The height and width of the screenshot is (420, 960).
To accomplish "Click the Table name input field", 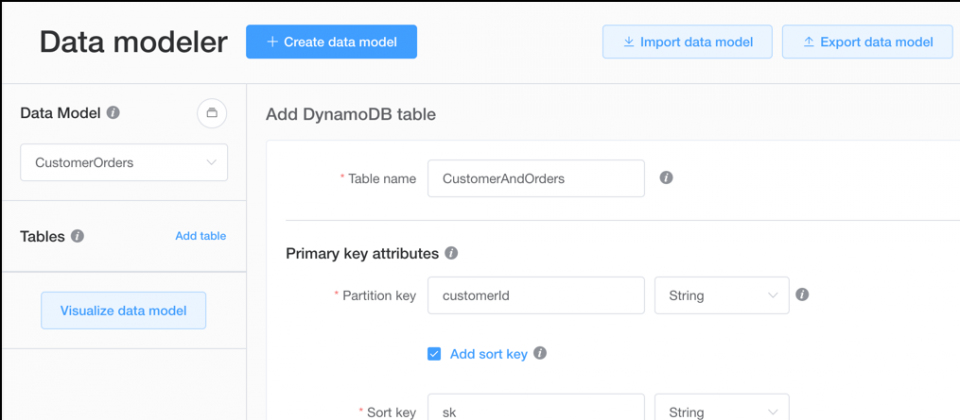I will click(536, 178).
